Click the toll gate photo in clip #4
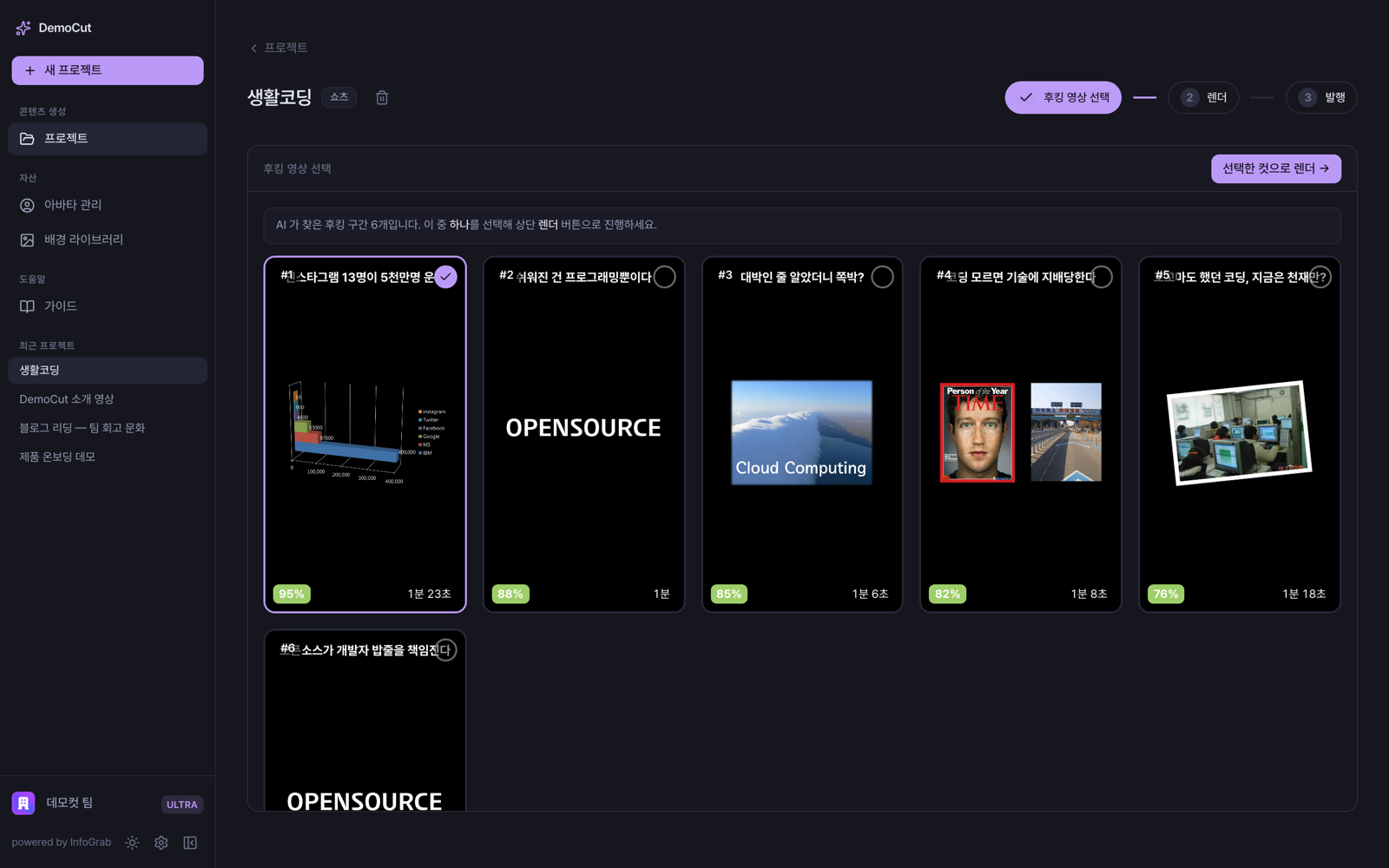Image resolution: width=1389 pixels, height=868 pixels. pos(1066,432)
